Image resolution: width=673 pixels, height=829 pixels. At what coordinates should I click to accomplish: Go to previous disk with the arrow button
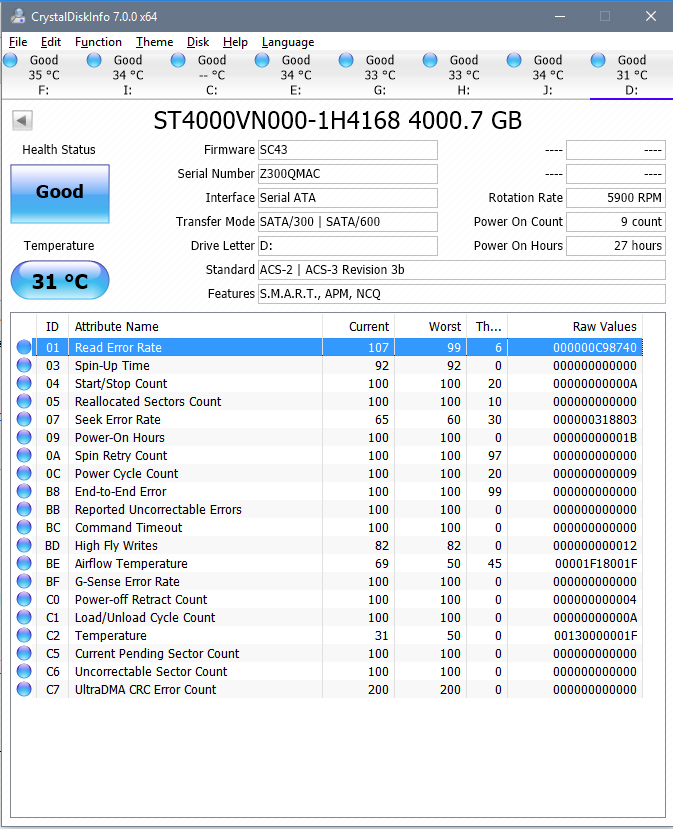point(22,121)
